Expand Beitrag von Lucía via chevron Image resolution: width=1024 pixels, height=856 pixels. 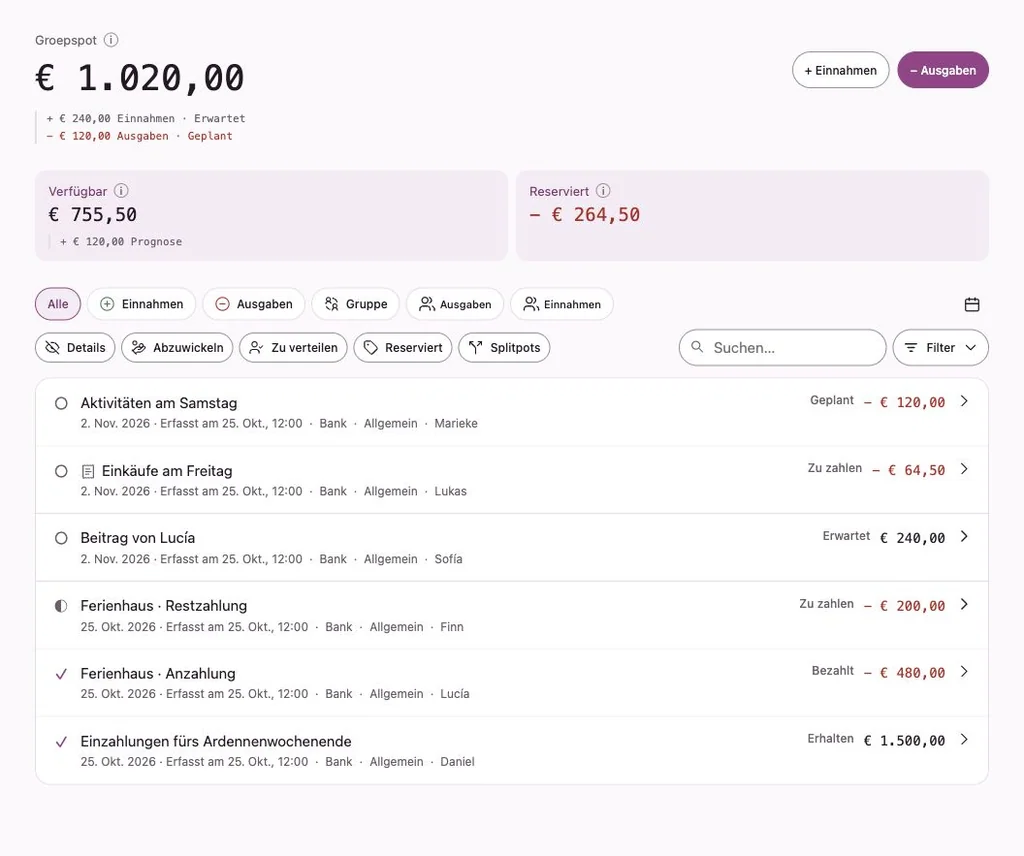point(964,536)
